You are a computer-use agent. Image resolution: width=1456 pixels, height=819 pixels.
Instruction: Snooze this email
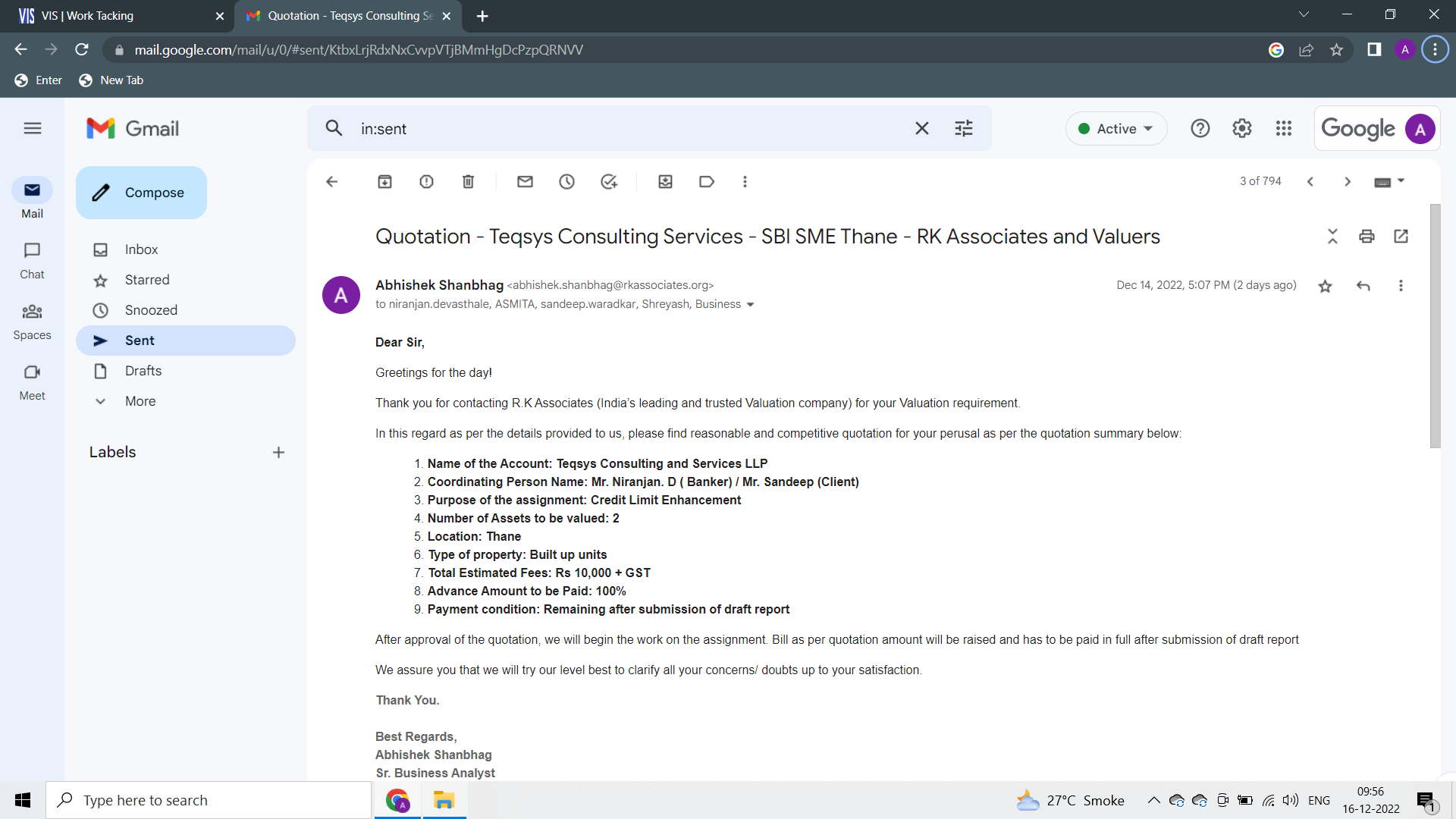(x=566, y=181)
